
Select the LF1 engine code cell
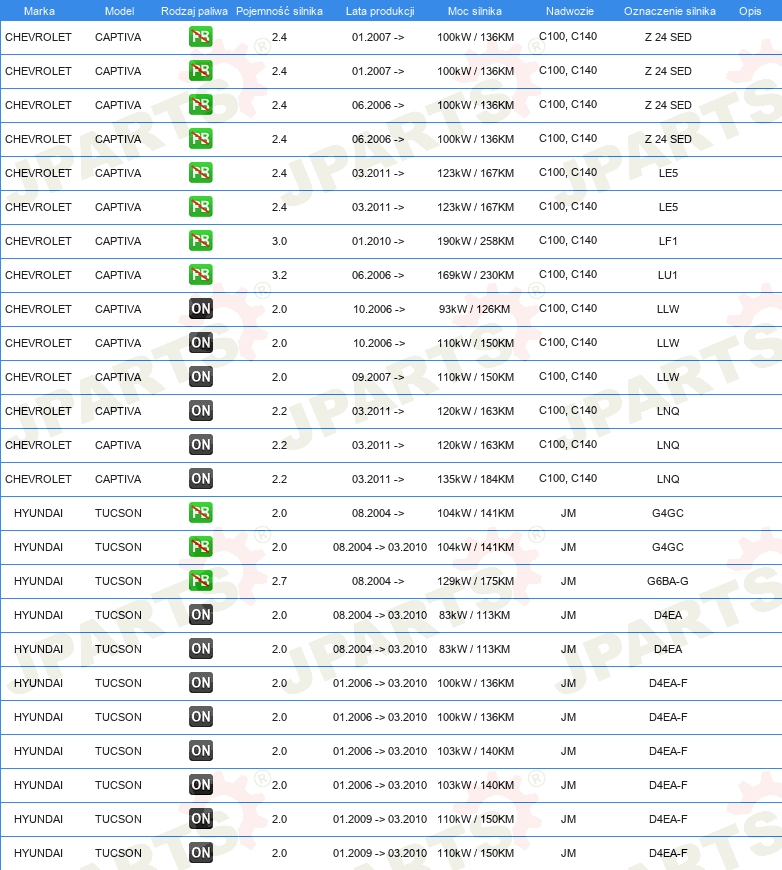668,241
